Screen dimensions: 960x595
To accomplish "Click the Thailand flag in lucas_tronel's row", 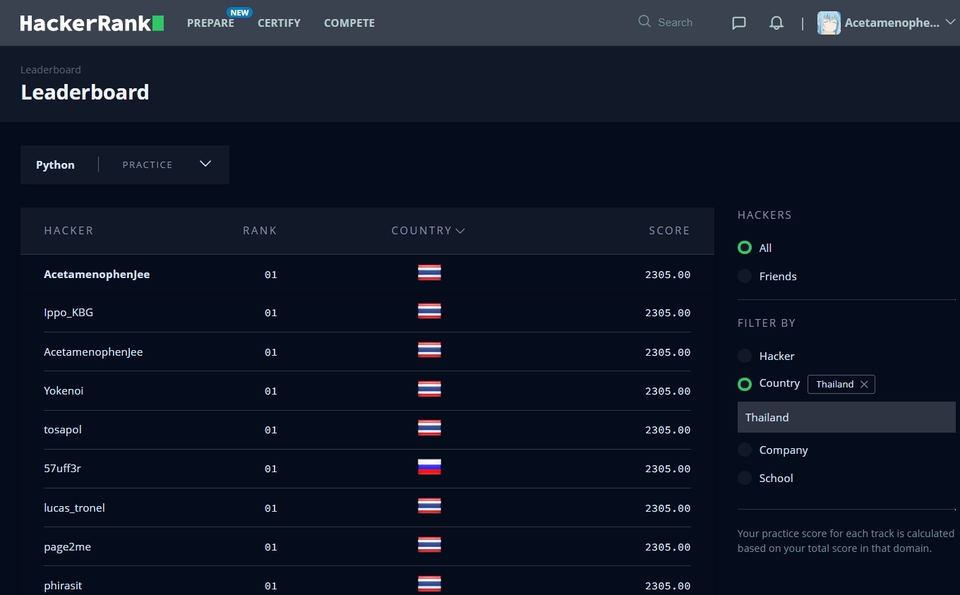I will (x=429, y=506).
